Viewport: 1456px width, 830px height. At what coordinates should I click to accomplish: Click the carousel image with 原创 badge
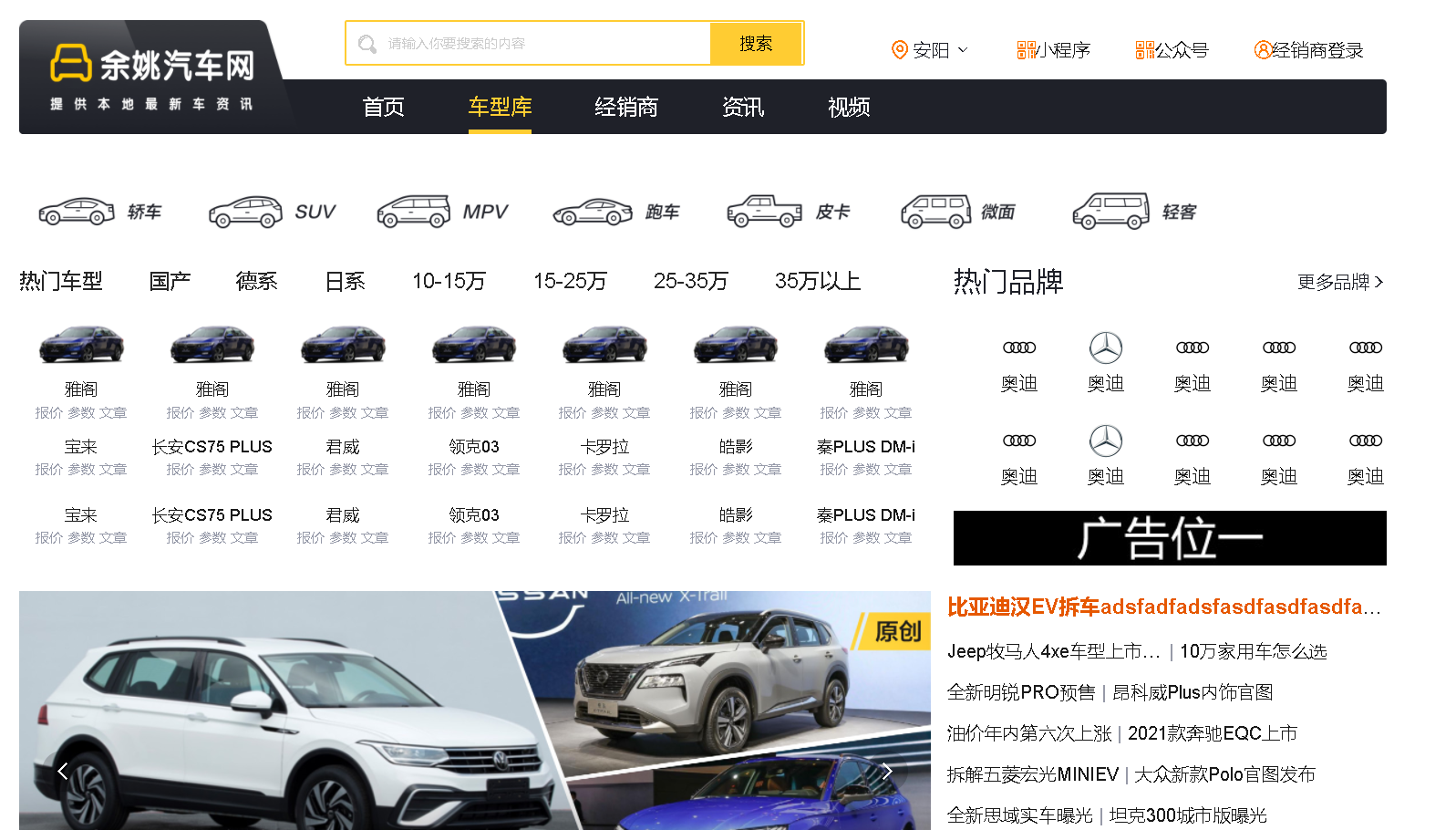(474, 711)
